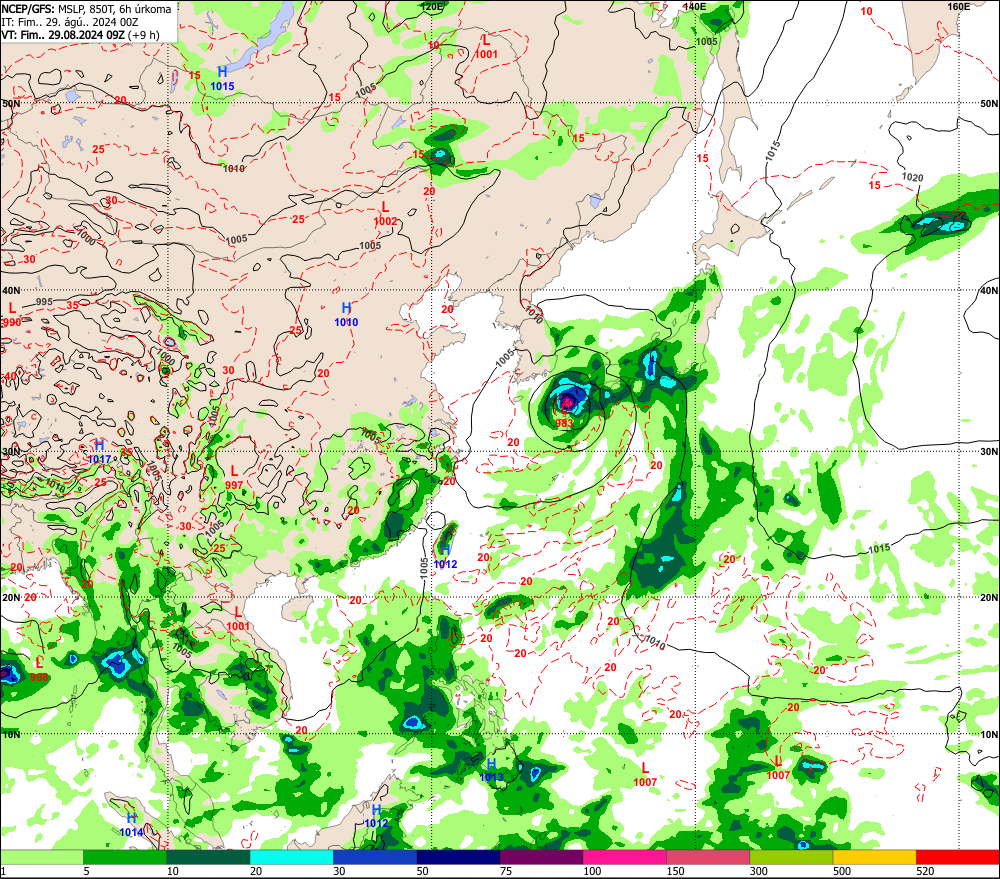Screen dimensions: 1000x879
Task: Select the L 1001 low near 20N
Action: point(238,619)
